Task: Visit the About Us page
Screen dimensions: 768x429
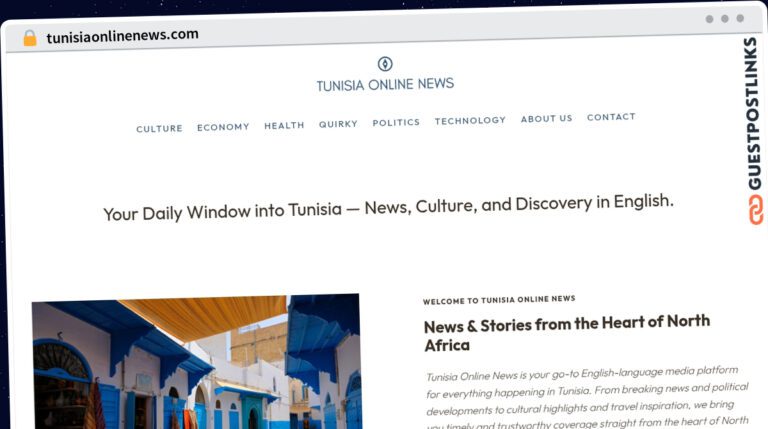Action: click(547, 119)
